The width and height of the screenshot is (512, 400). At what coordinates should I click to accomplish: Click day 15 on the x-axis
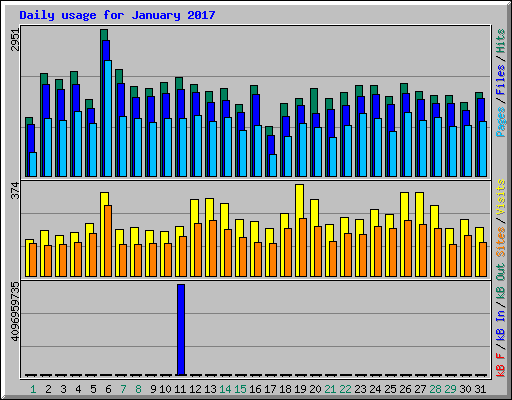click(240, 389)
